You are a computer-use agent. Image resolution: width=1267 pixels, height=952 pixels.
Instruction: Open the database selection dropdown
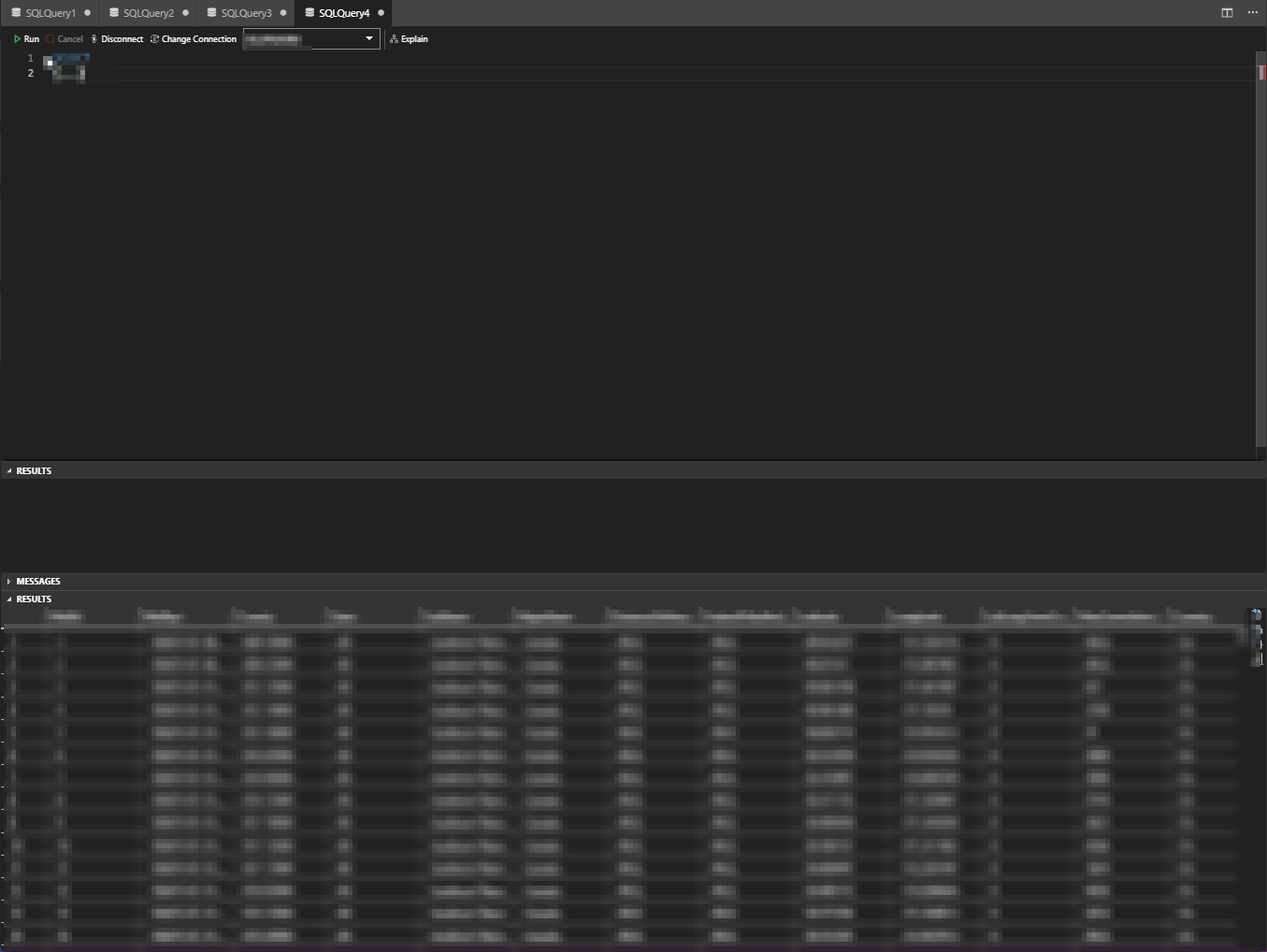point(311,39)
